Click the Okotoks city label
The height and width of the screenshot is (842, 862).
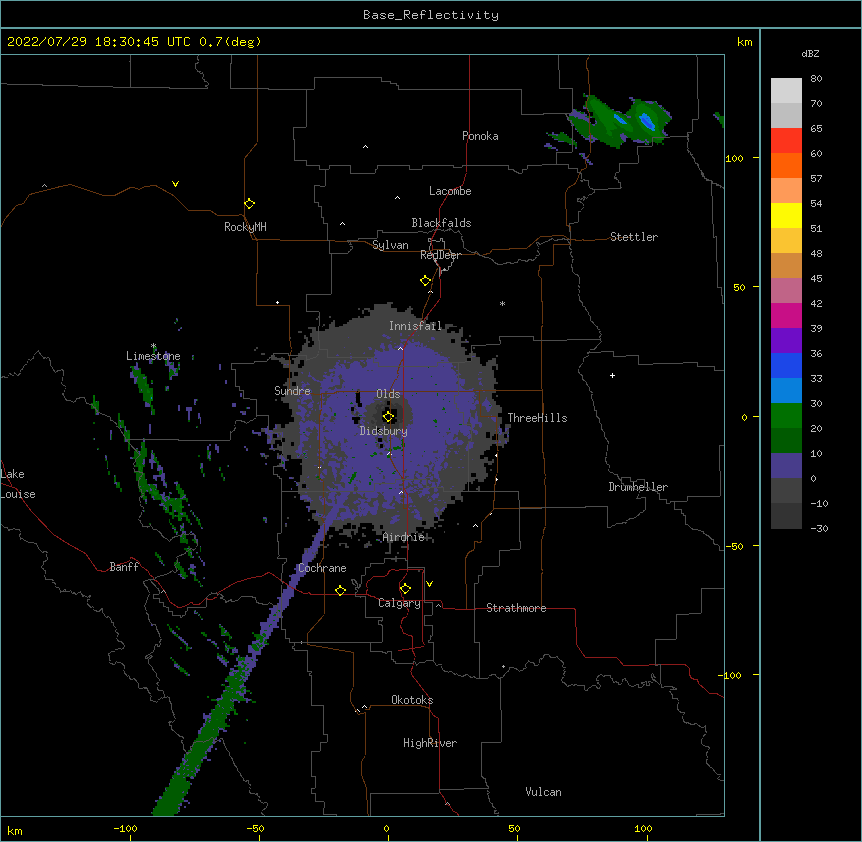412,700
